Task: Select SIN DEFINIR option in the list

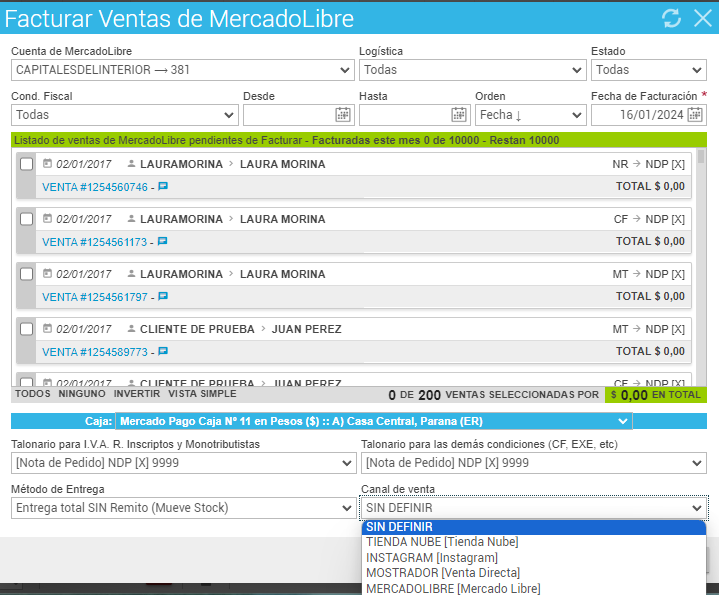Action: click(x=534, y=527)
